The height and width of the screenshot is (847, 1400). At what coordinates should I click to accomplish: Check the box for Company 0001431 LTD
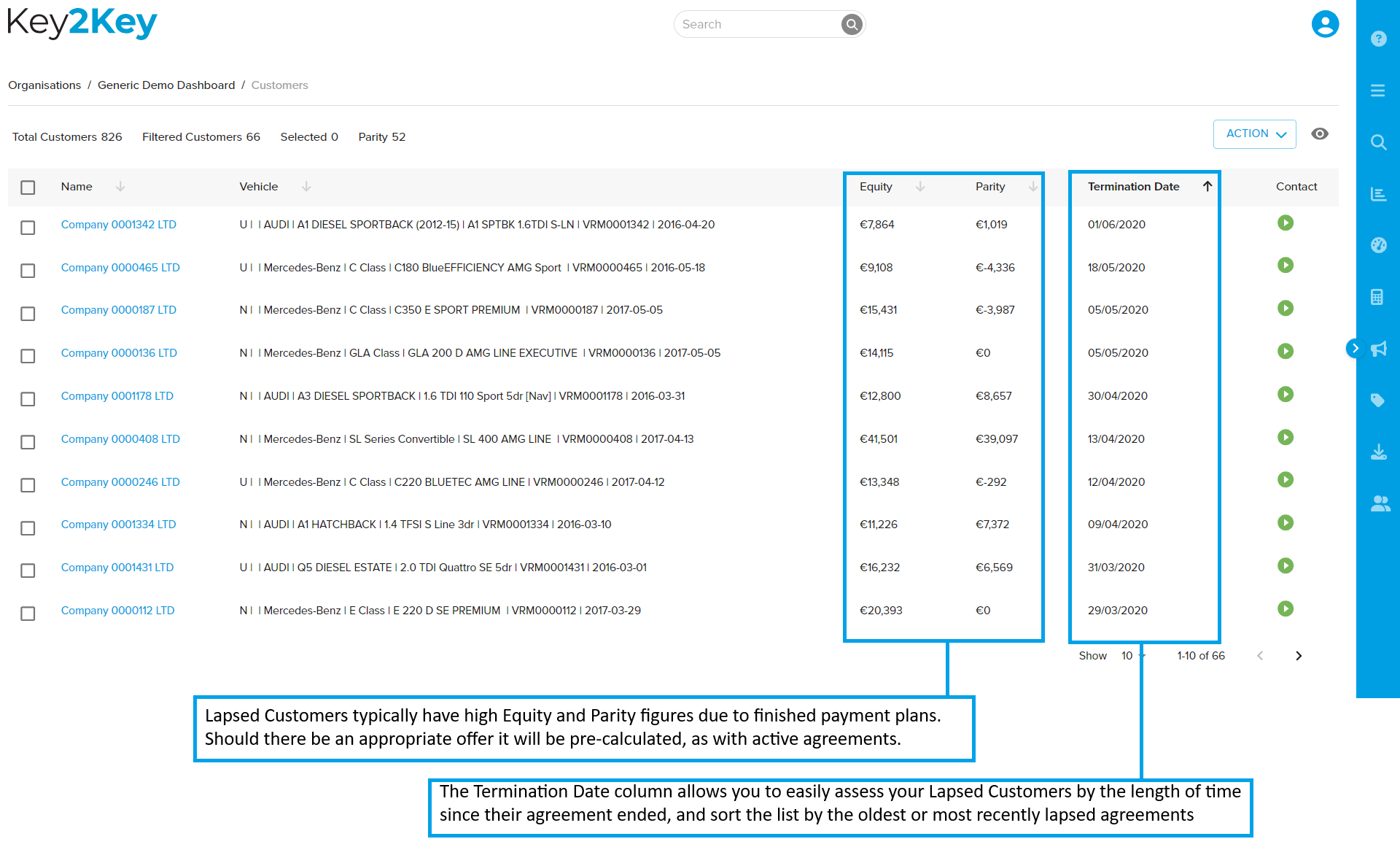(28, 571)
